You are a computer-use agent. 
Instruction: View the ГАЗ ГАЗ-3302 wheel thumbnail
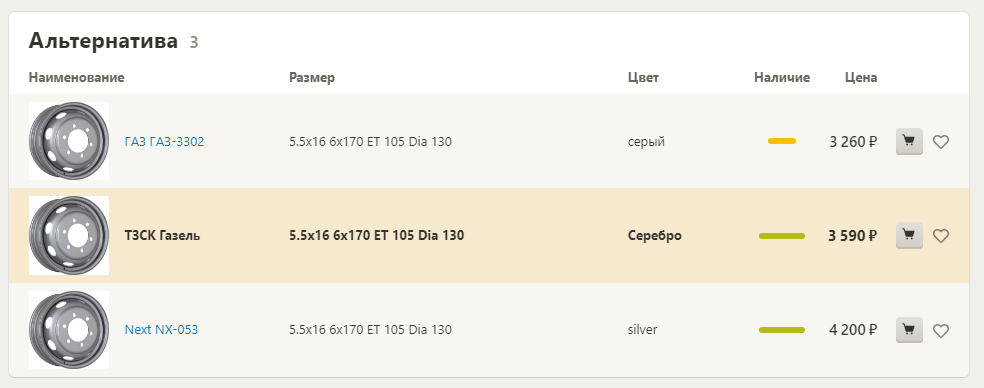coord(69,141)
